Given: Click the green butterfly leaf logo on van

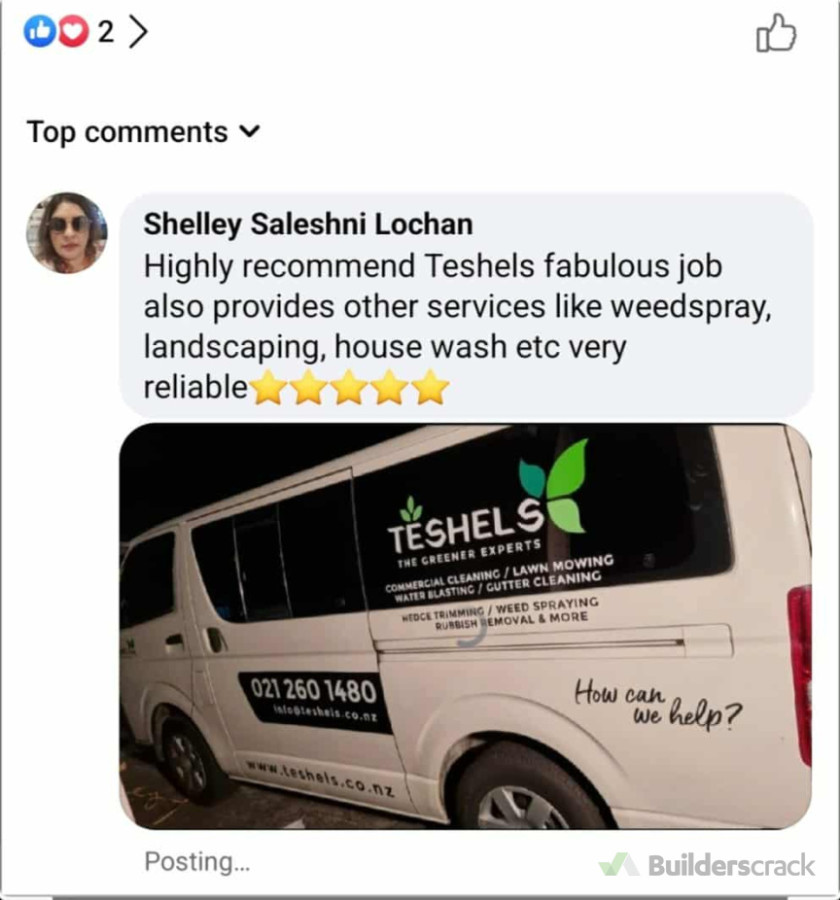Looking at the screenshot, I should [x=553, y=487].
